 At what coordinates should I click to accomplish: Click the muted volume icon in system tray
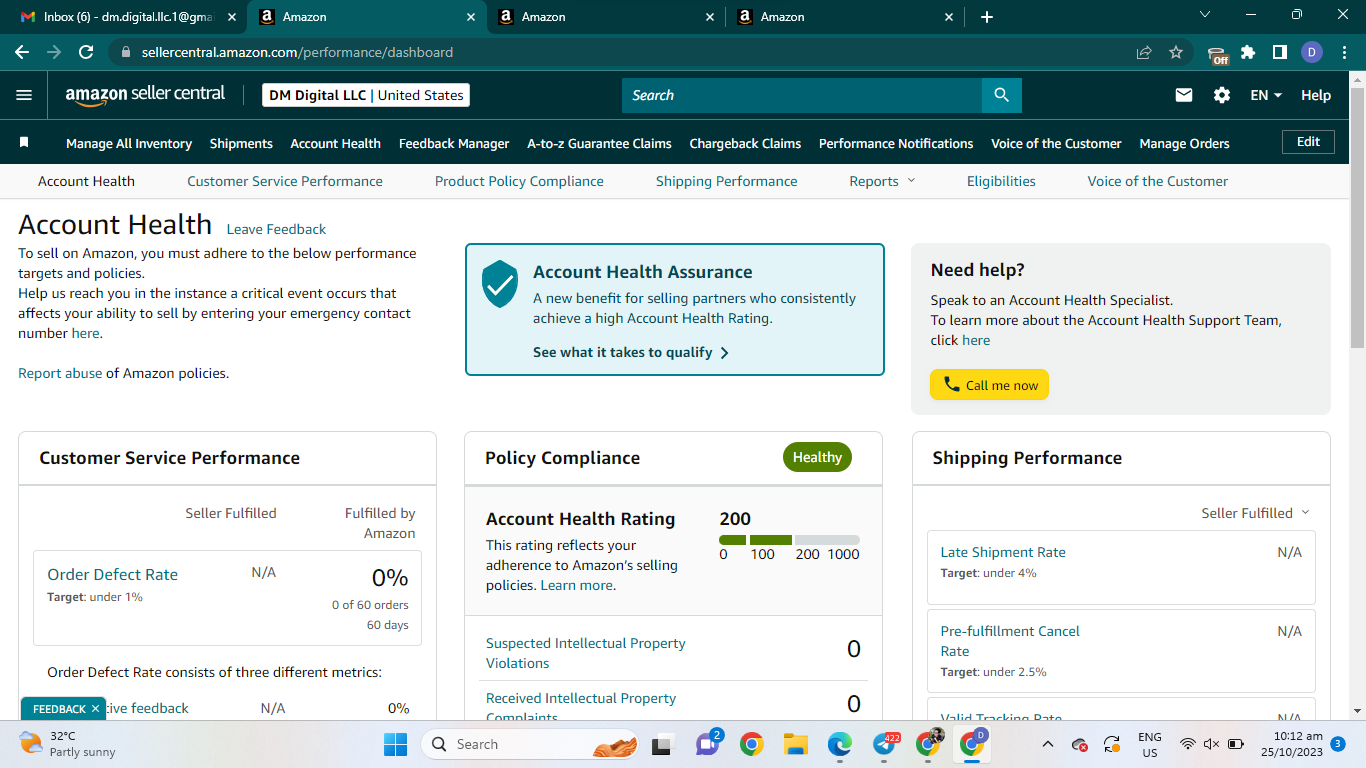(1211, 744)
